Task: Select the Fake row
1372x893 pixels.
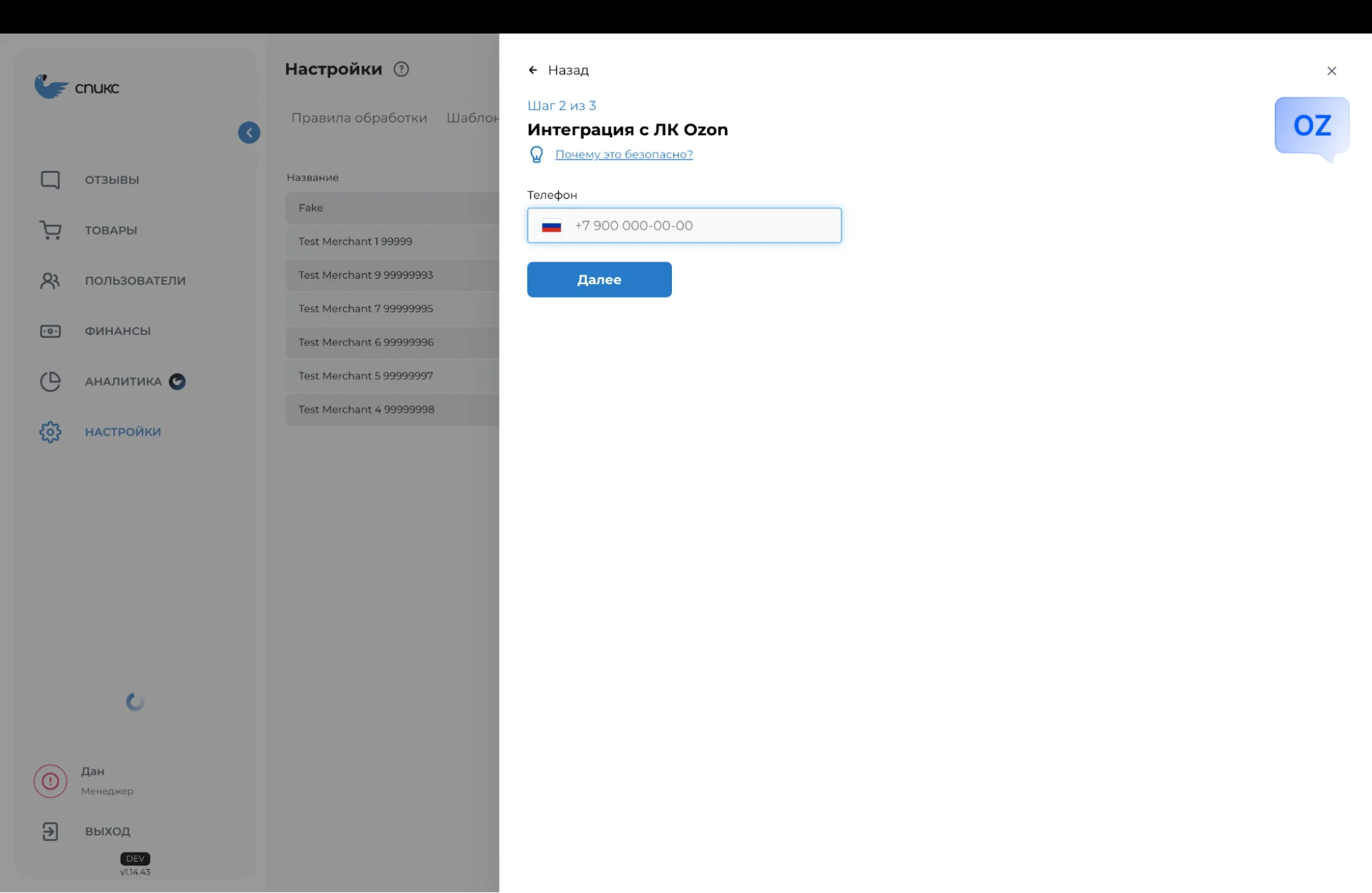Action: click(x=392, y=207)
